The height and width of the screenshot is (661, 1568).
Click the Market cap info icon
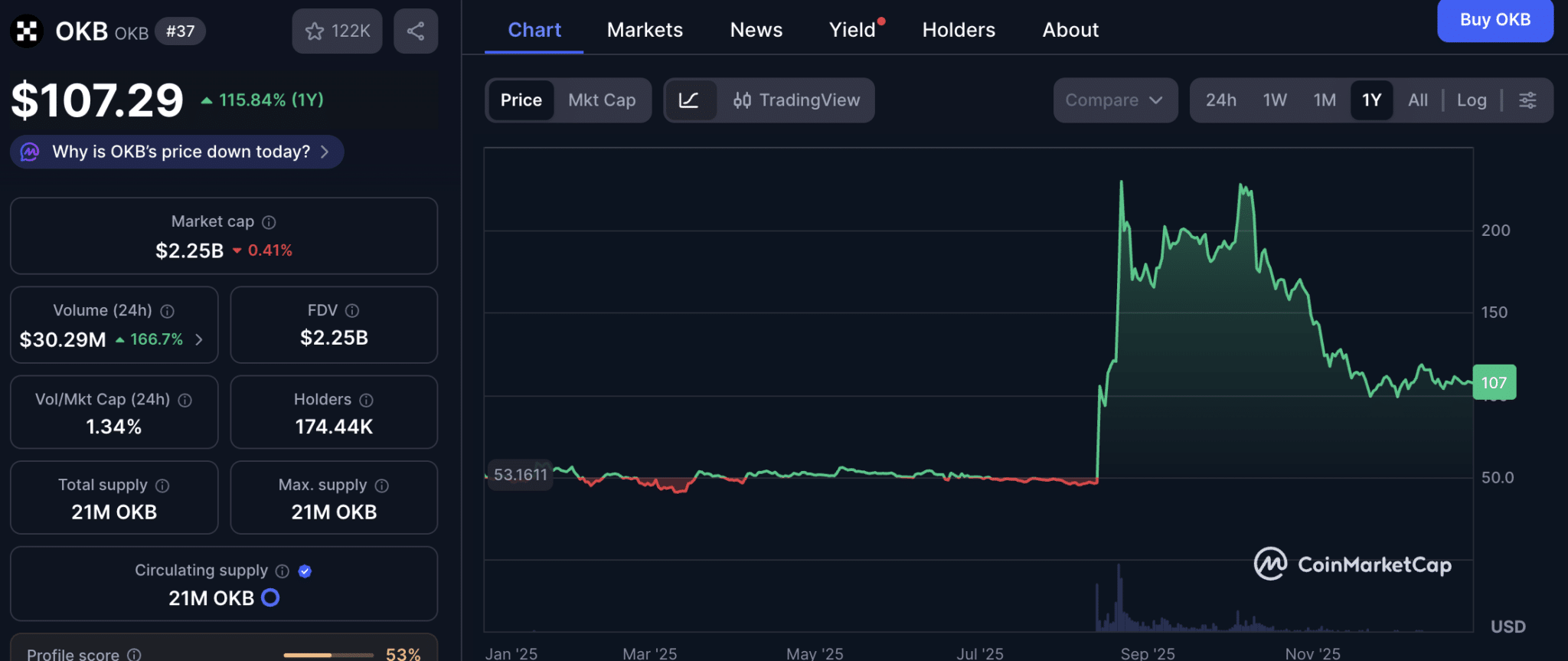click(x=269, y=222)
